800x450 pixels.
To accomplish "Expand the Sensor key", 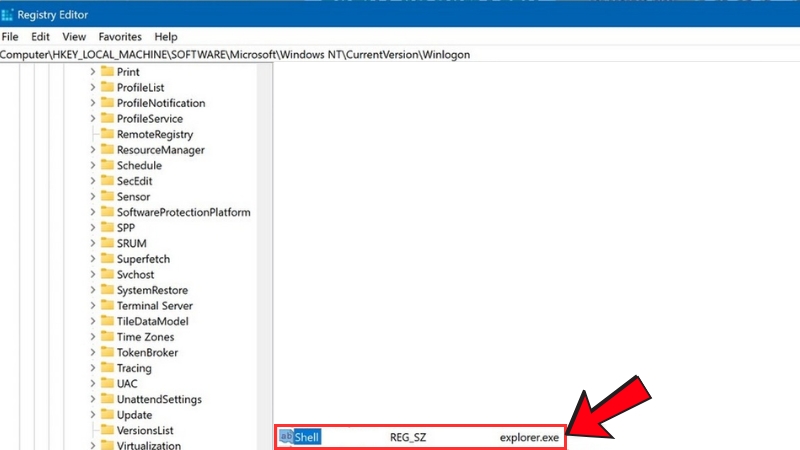I will tap(92, 196).
